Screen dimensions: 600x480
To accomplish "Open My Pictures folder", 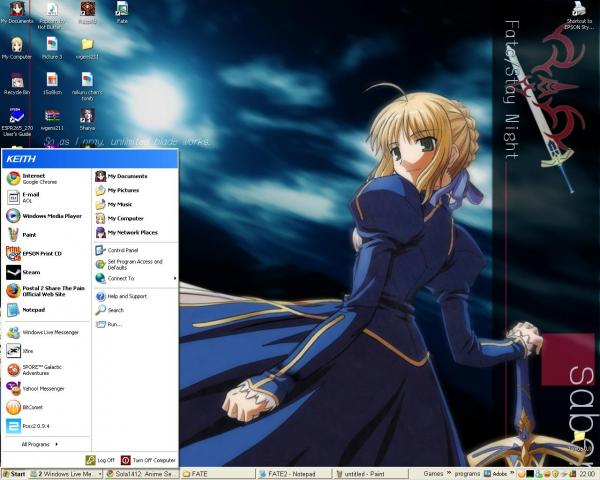I will point(135,190).
